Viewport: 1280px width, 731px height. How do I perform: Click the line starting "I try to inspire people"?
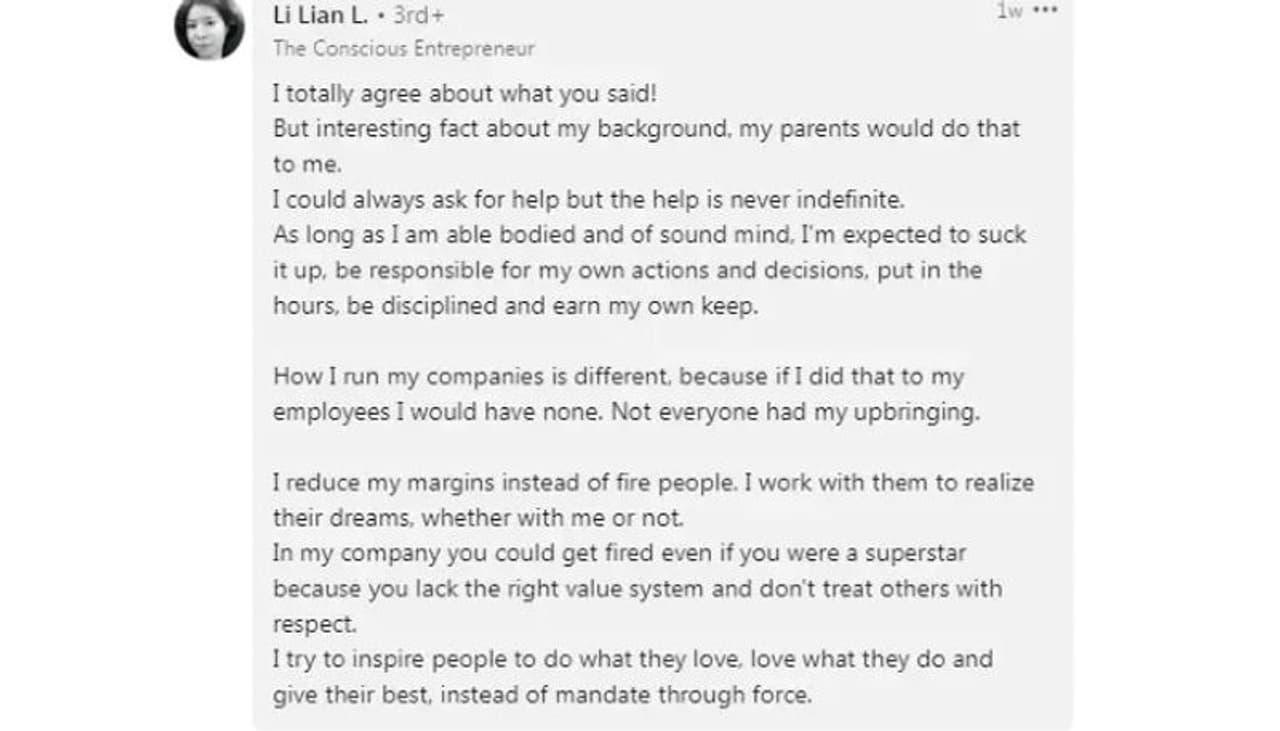(x=632, y=659)
